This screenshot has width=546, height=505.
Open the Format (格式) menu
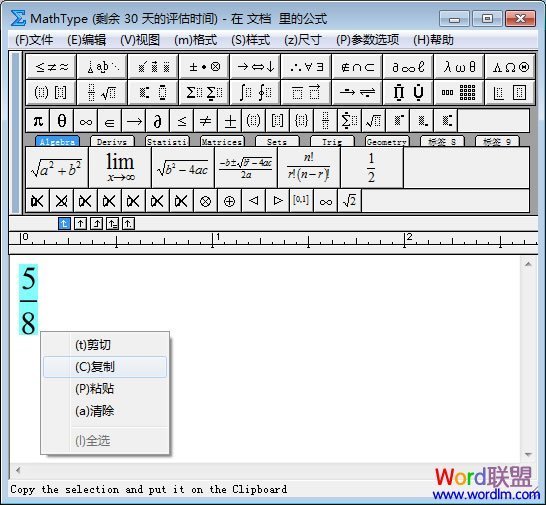(x=195, y=40)
